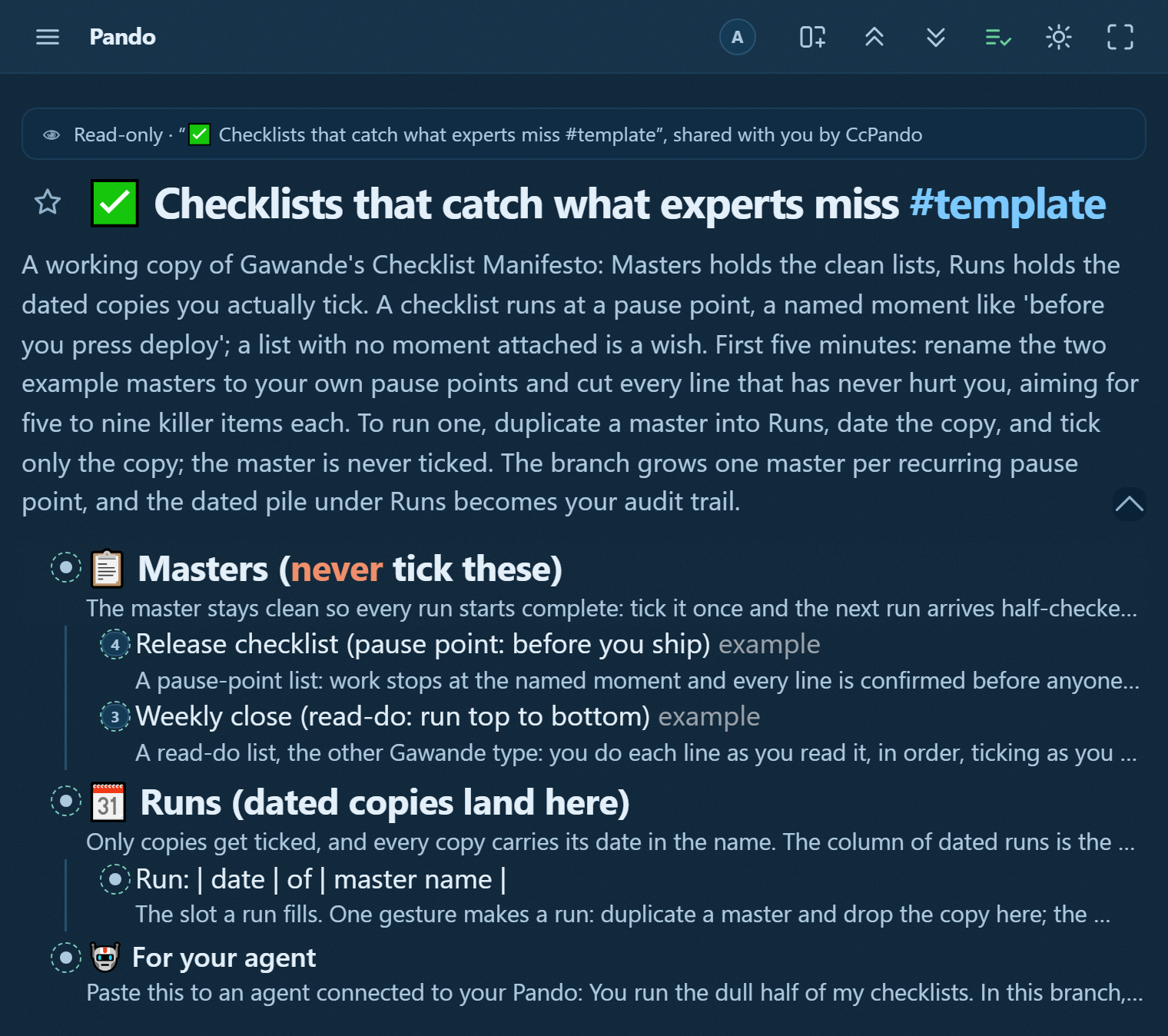This screenshot has height=1036, width=1168.
Task: Click the bullet beside For your agent
Action: pos(66,958)
